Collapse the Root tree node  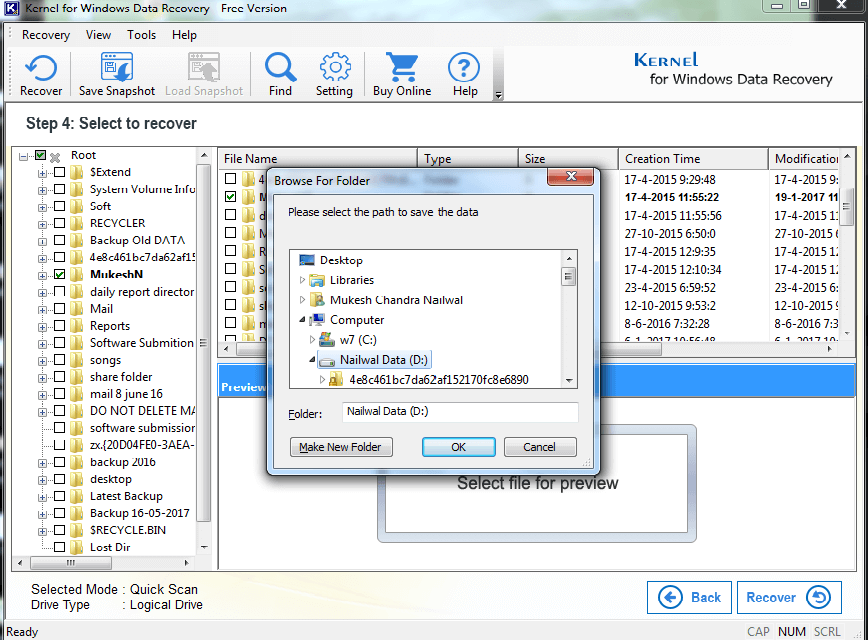[x=23, y=157]
